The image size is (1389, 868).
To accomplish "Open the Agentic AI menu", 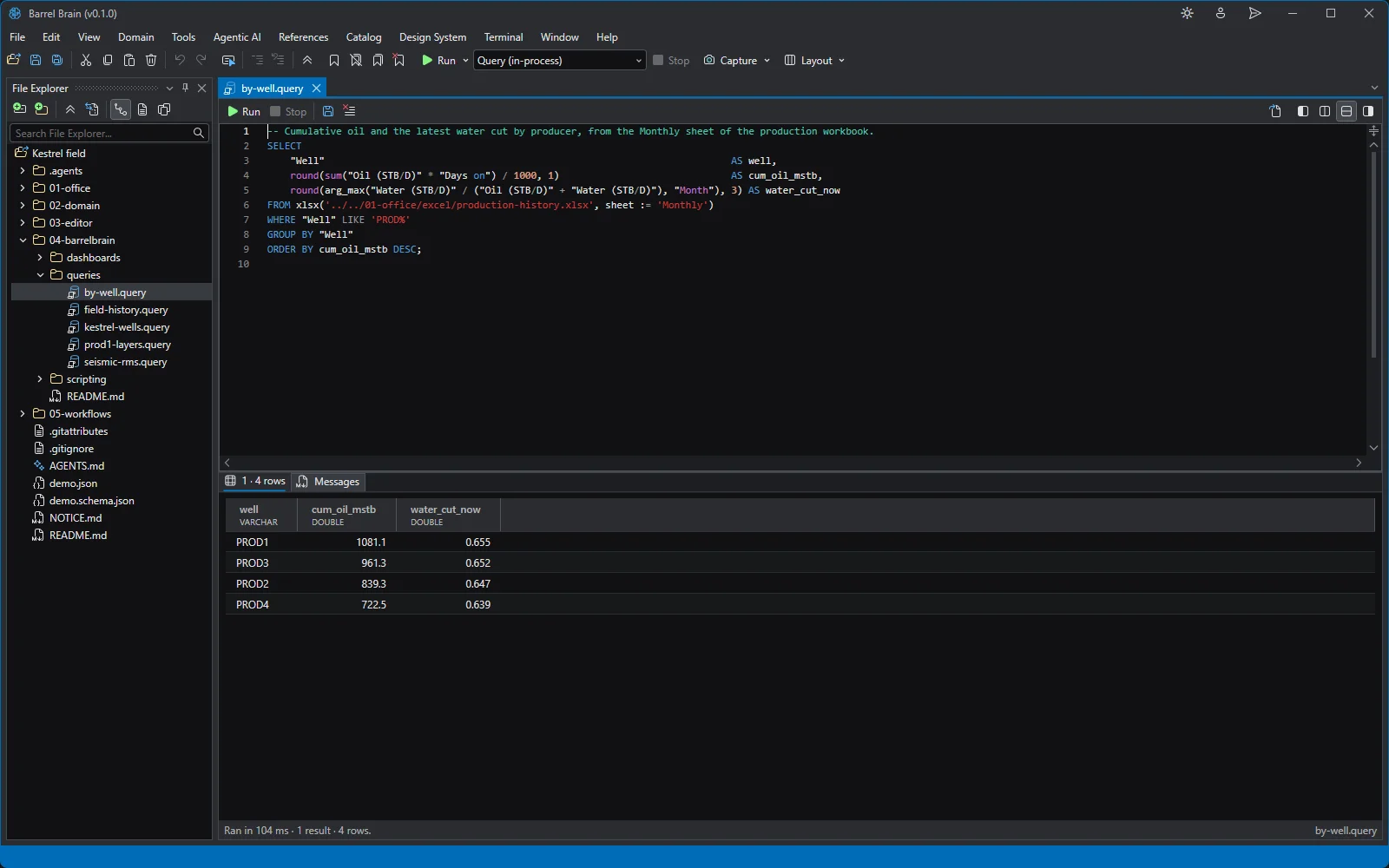I will pos(237,37).
